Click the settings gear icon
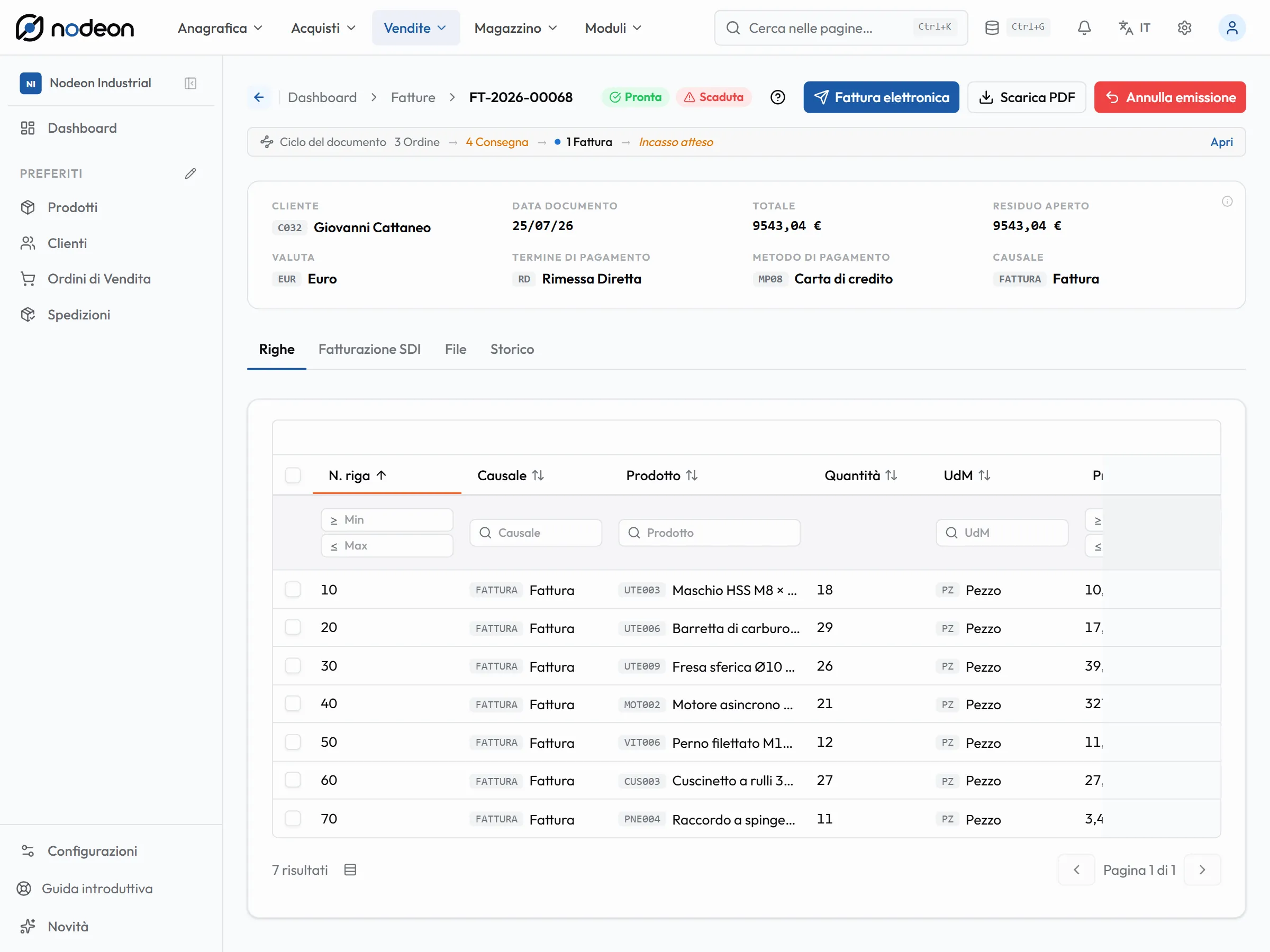 (x=1184, y=28)
